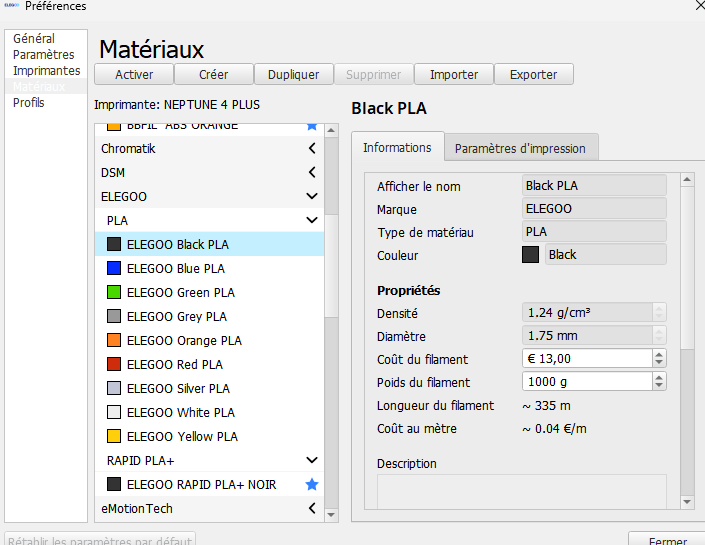
Task: Go to the Paramètres preferences section
Action: pos(44,54)
